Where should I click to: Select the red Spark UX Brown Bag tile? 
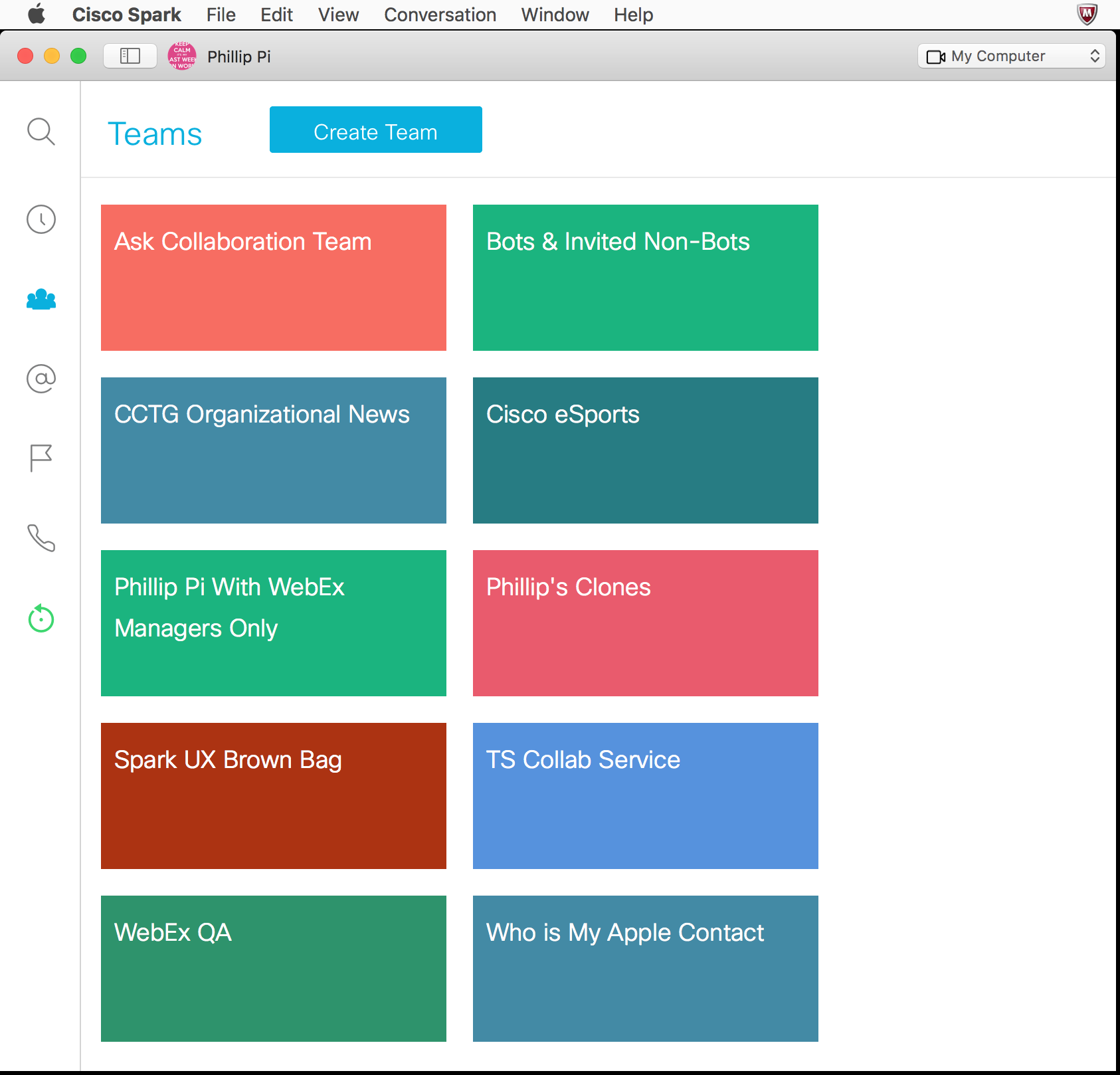(x=273, y=796)
